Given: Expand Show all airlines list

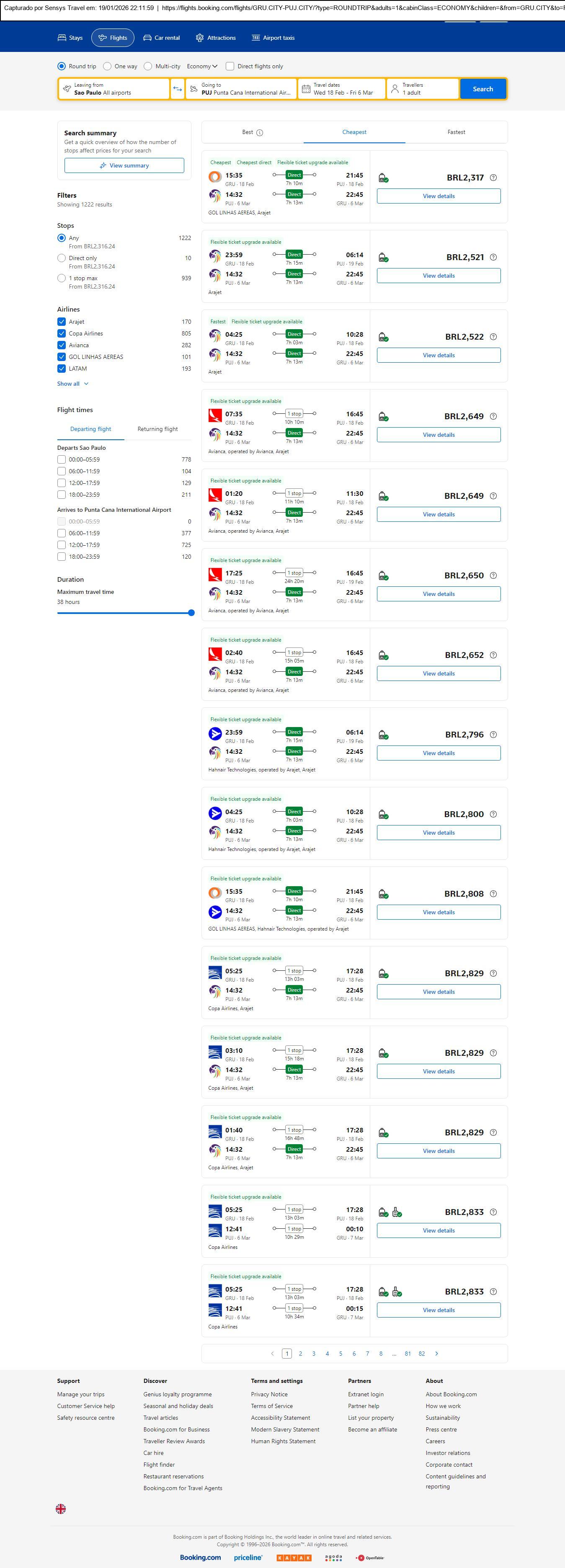Looking at the screenshot, I should click(x=72, y=384).
